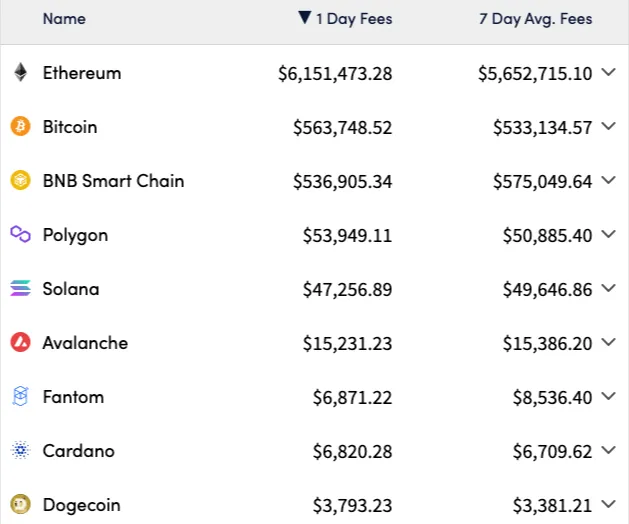Screen dimensions: 629x524
Task: Sort by 7 Day Avg. Fees column
Action: coord(536,19)
